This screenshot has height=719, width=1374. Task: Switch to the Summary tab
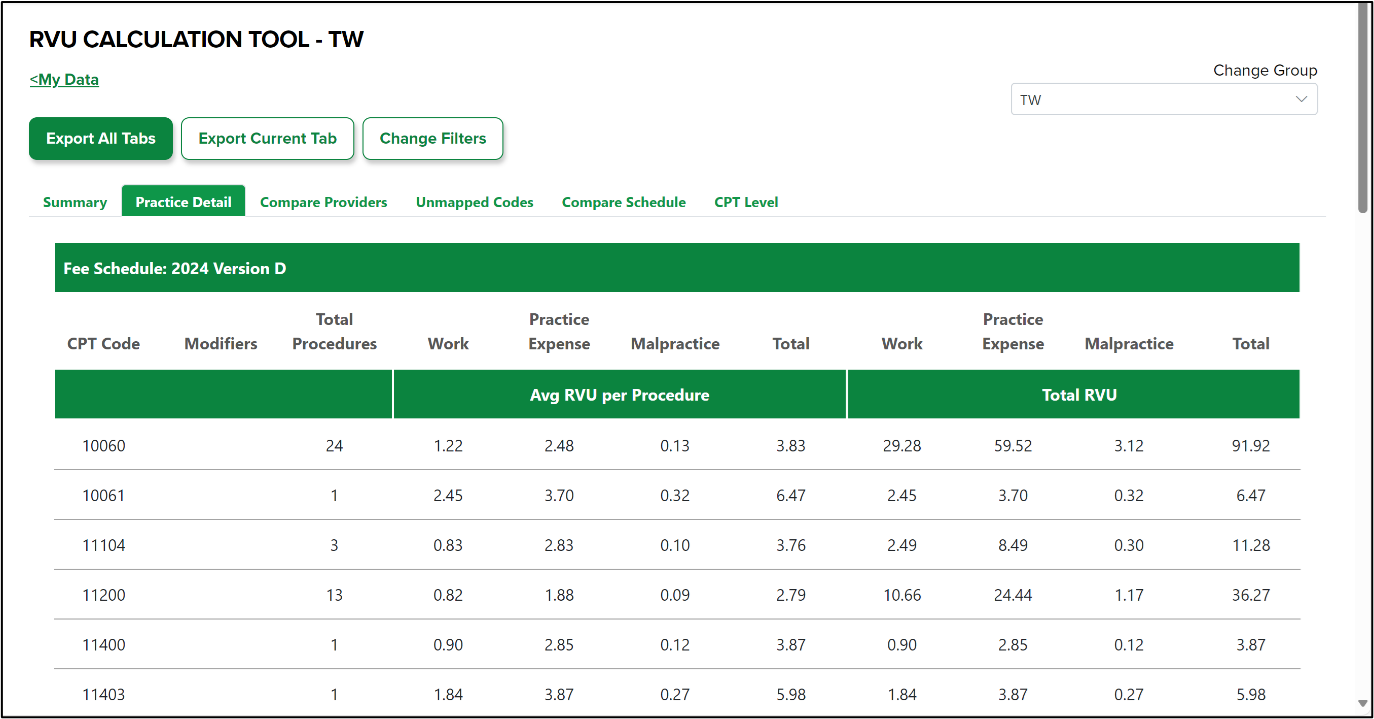click(75, 202)
